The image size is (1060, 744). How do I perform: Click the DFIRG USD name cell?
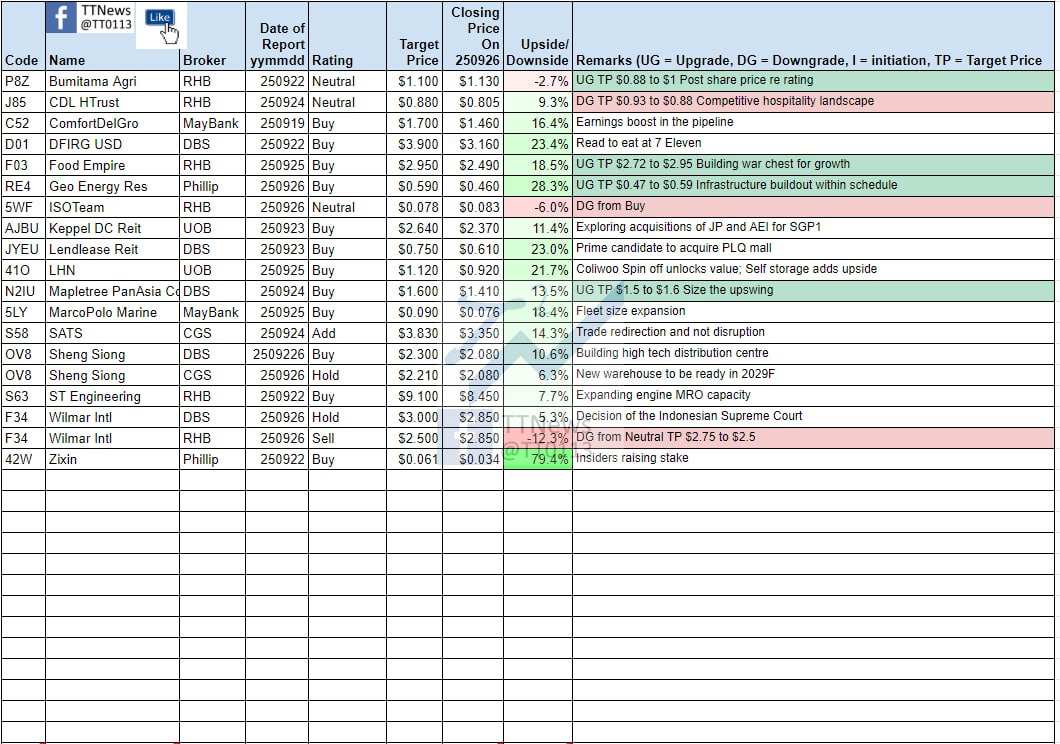pos(112,144)
